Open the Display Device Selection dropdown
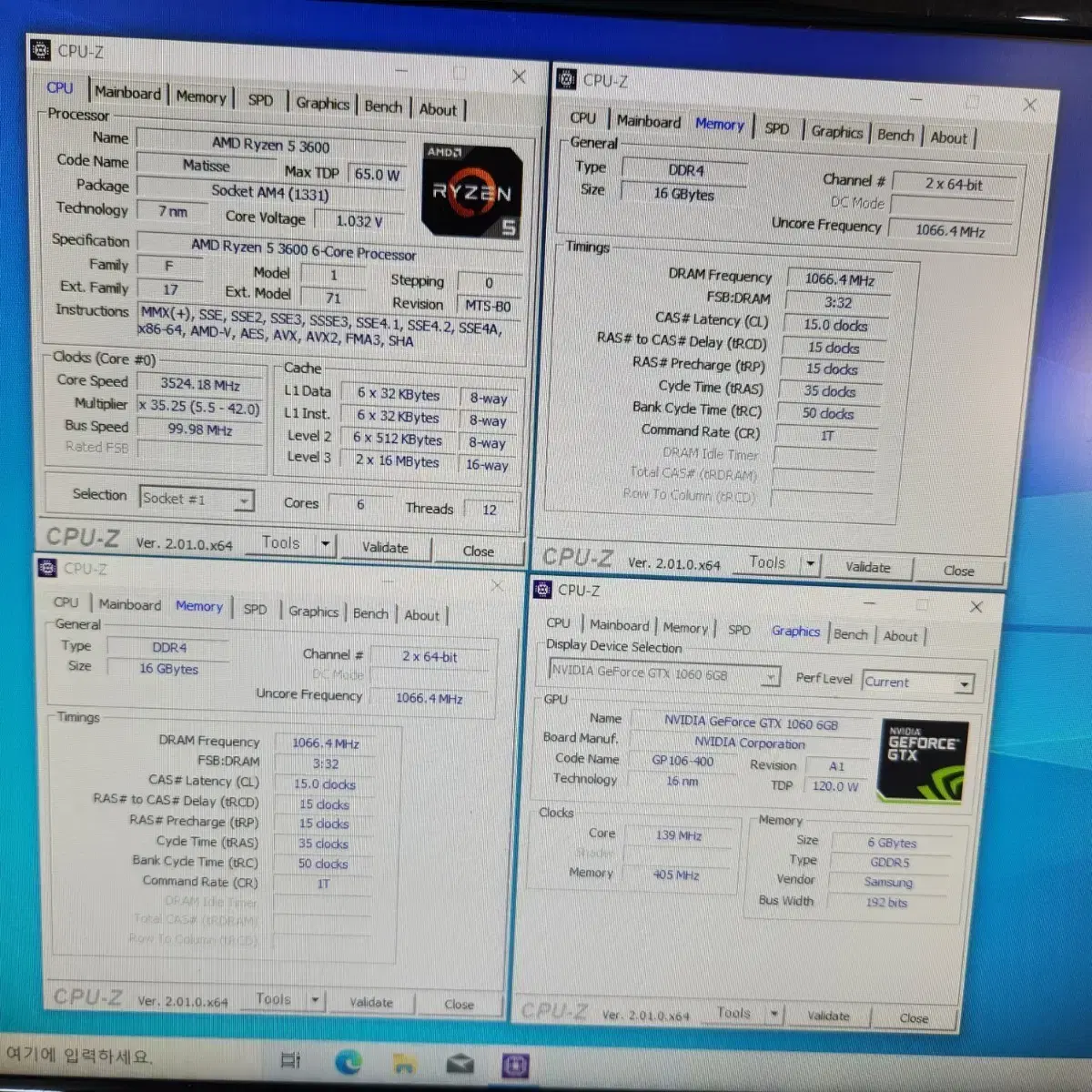The image size is (1092, 1092). tap(662, 676)
